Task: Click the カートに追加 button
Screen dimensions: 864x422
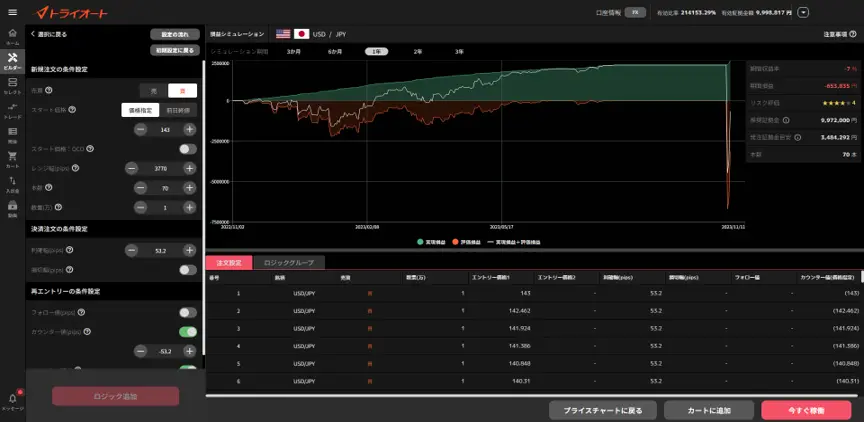Action: tap(708, 410)
